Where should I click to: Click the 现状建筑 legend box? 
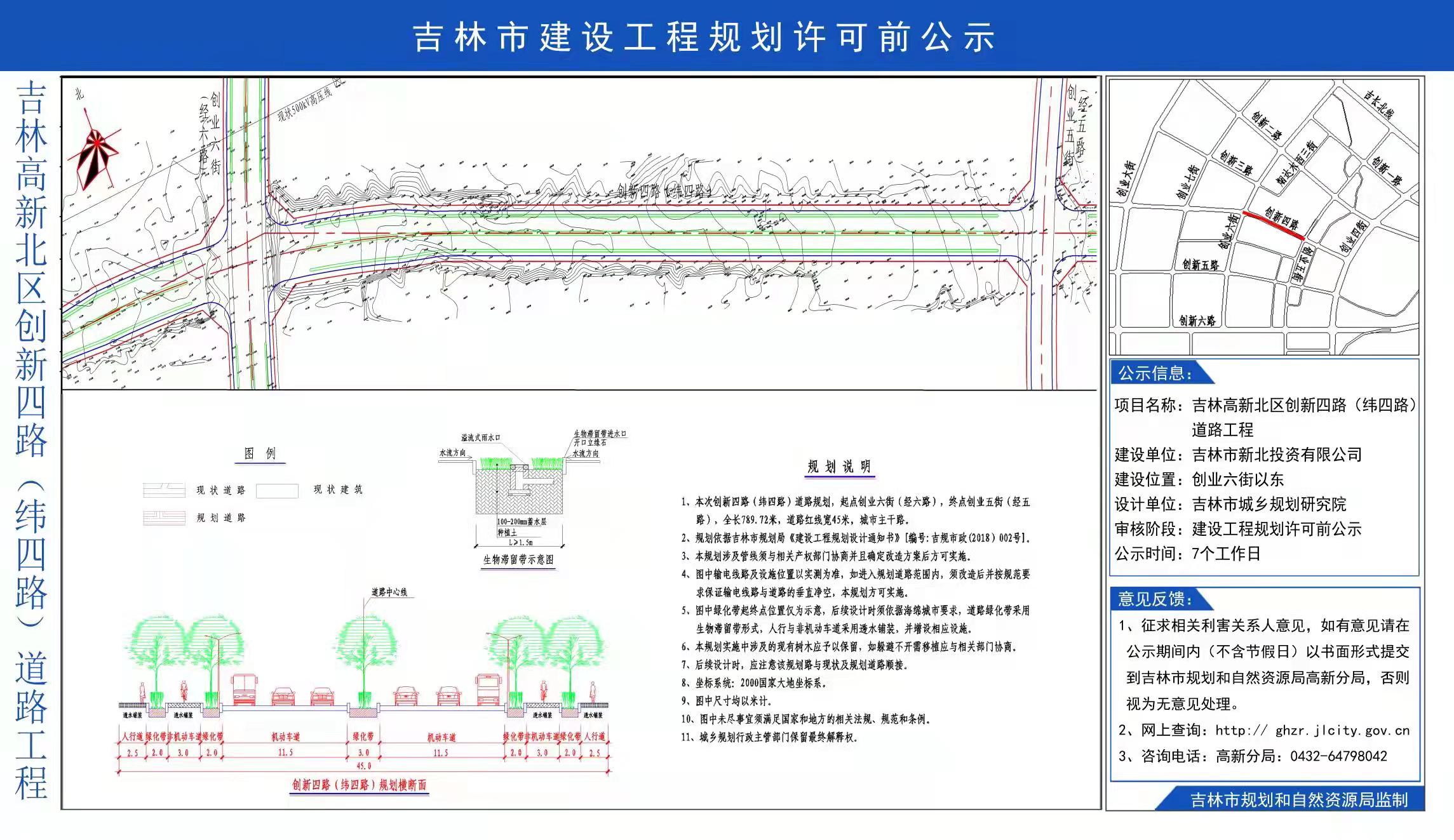pos(277,491)
